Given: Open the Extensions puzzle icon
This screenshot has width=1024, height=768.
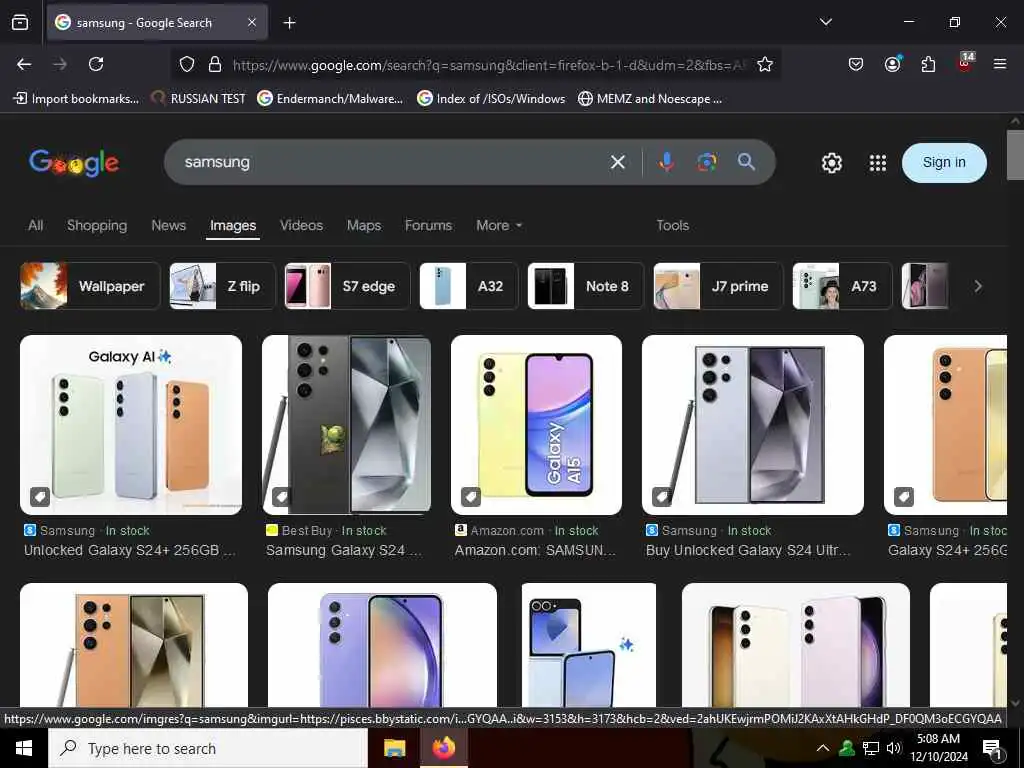Looking at the screenshot, I should tap(928, 64).
